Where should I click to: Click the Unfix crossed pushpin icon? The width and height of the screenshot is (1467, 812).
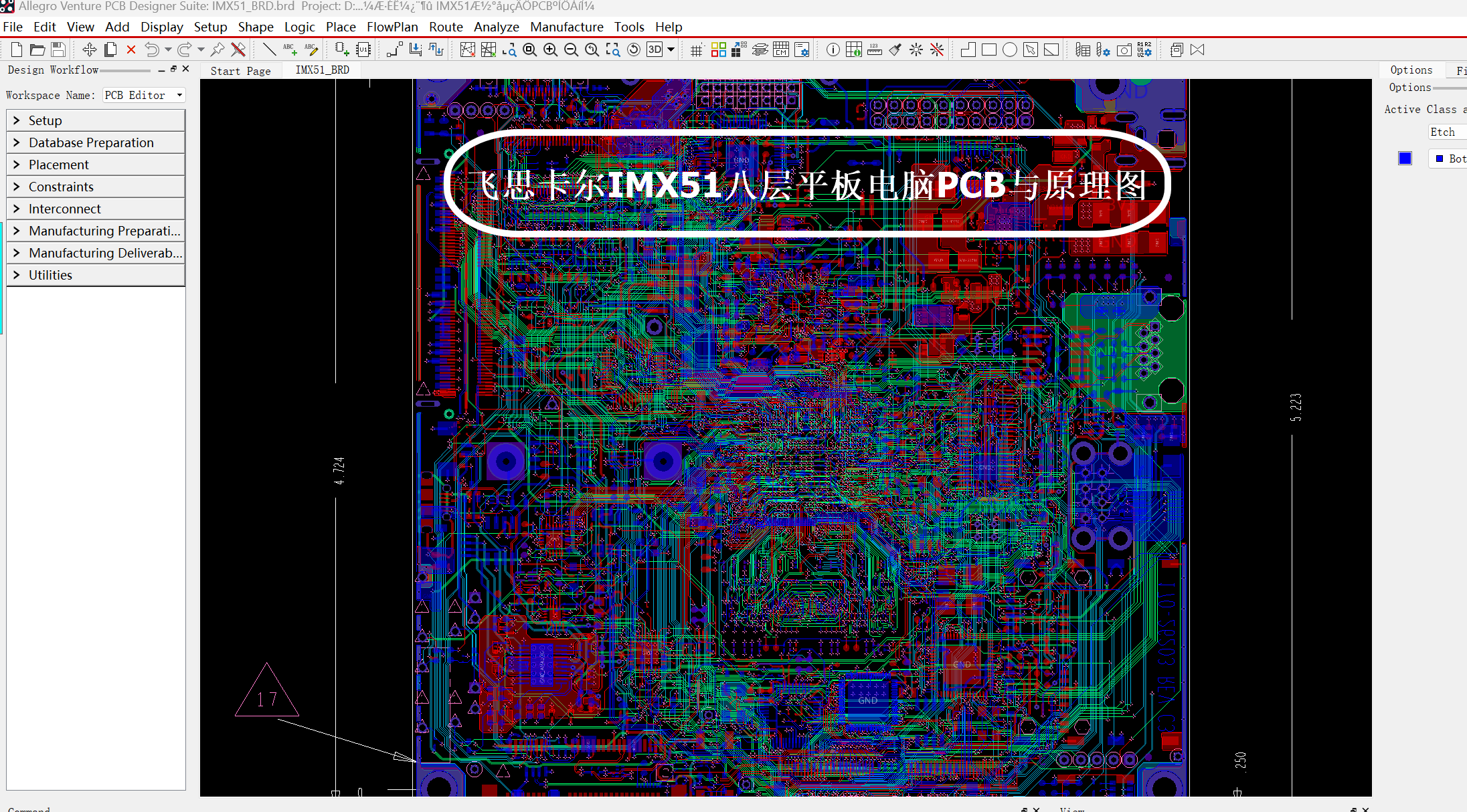pos(238,49)
